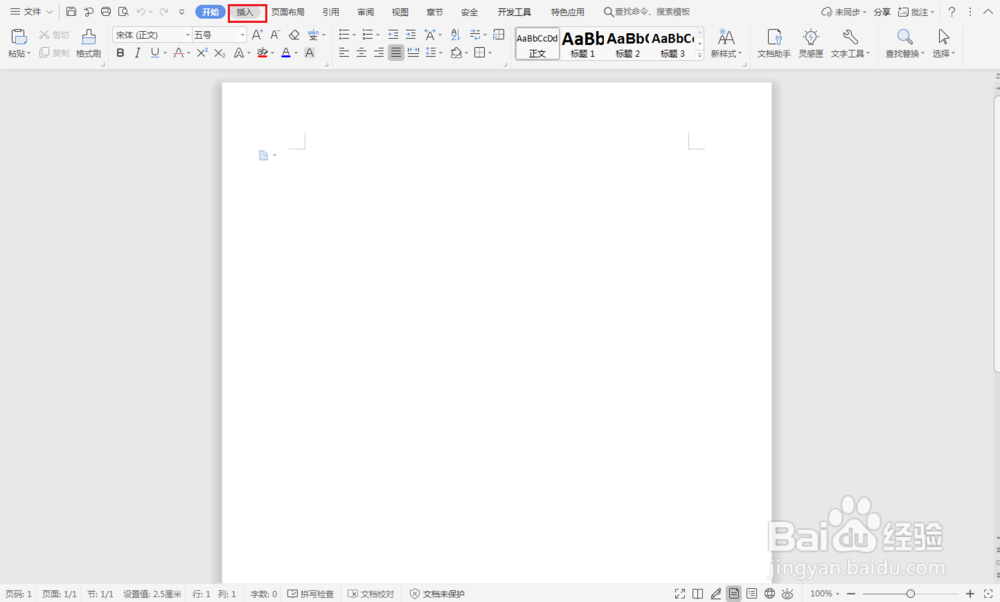Select the Format Painter (格式刷) tool
The height and width of the screenshot is (602, 1000).
tap(89, 43)
